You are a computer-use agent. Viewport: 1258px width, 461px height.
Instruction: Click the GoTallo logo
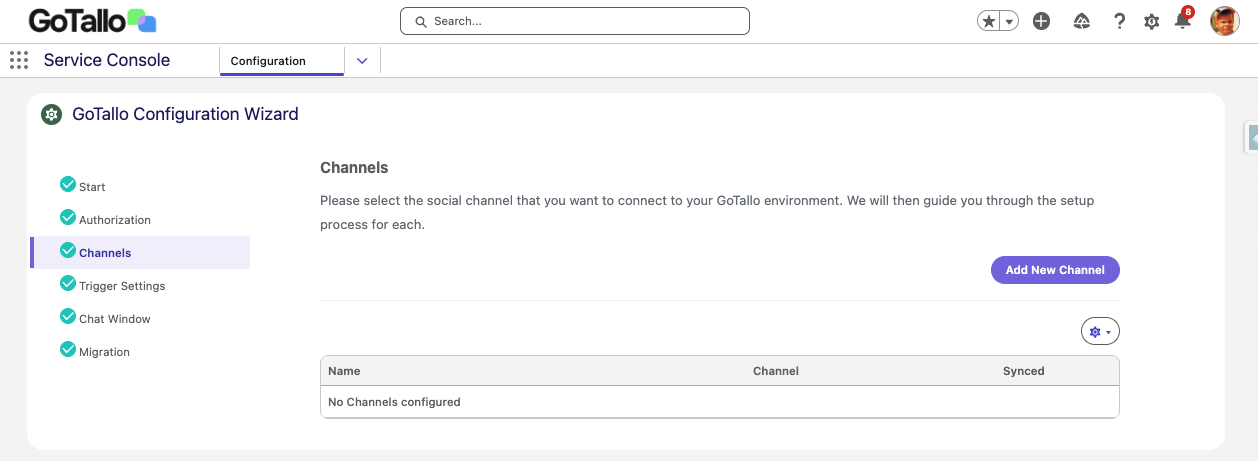(x=92, y=21)
